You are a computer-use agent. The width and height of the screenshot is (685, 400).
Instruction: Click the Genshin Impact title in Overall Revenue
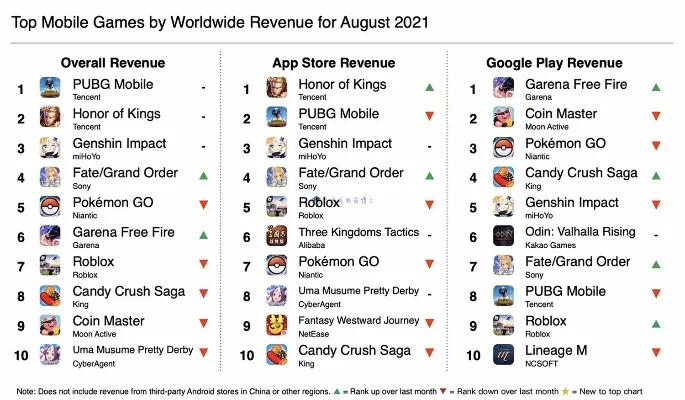point(120,144)
